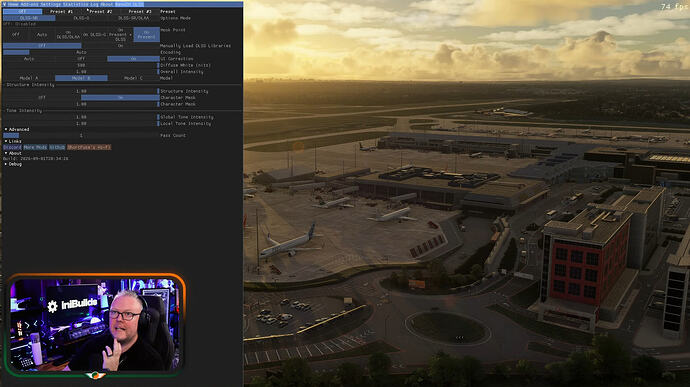
Task: Choose Preset #3
Action: point(140,11)
